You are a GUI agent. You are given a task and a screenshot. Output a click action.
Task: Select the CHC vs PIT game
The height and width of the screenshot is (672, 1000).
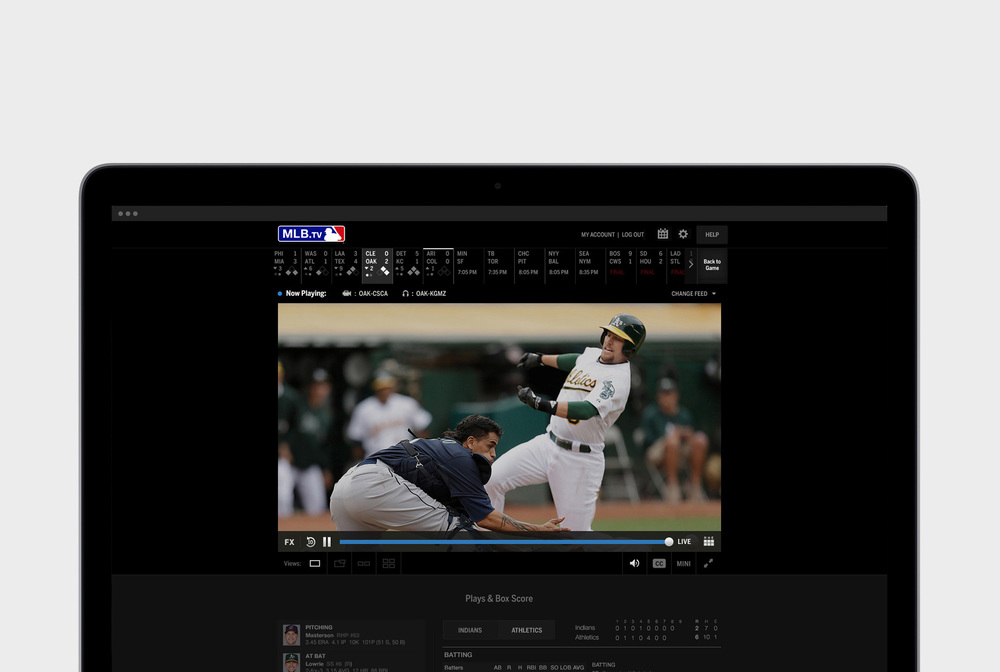(529, 263)
